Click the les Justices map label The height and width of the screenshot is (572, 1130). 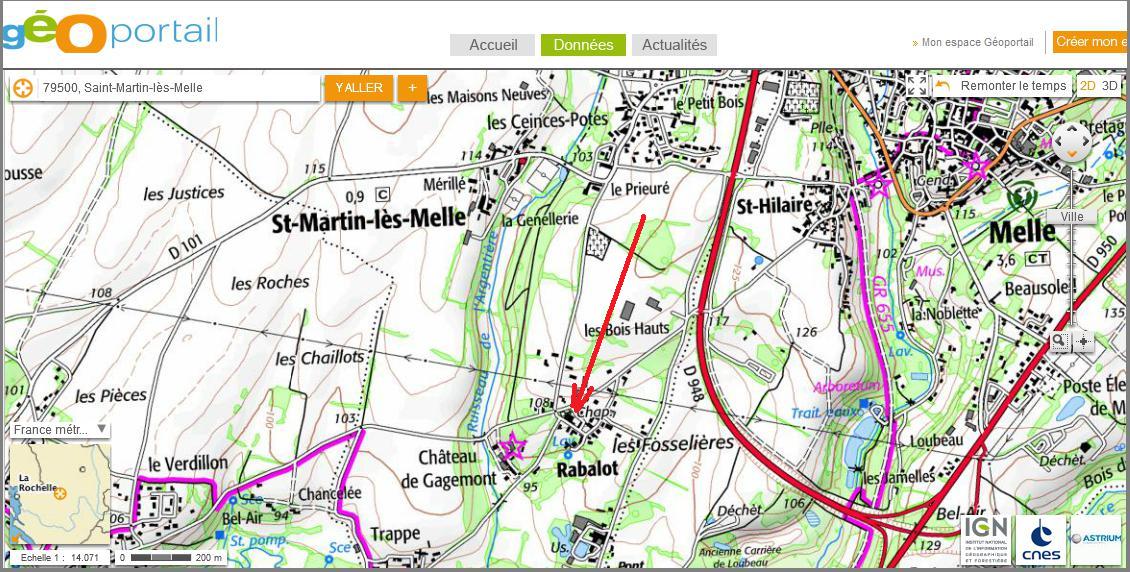pyautogui.click(x=184, y=193)
